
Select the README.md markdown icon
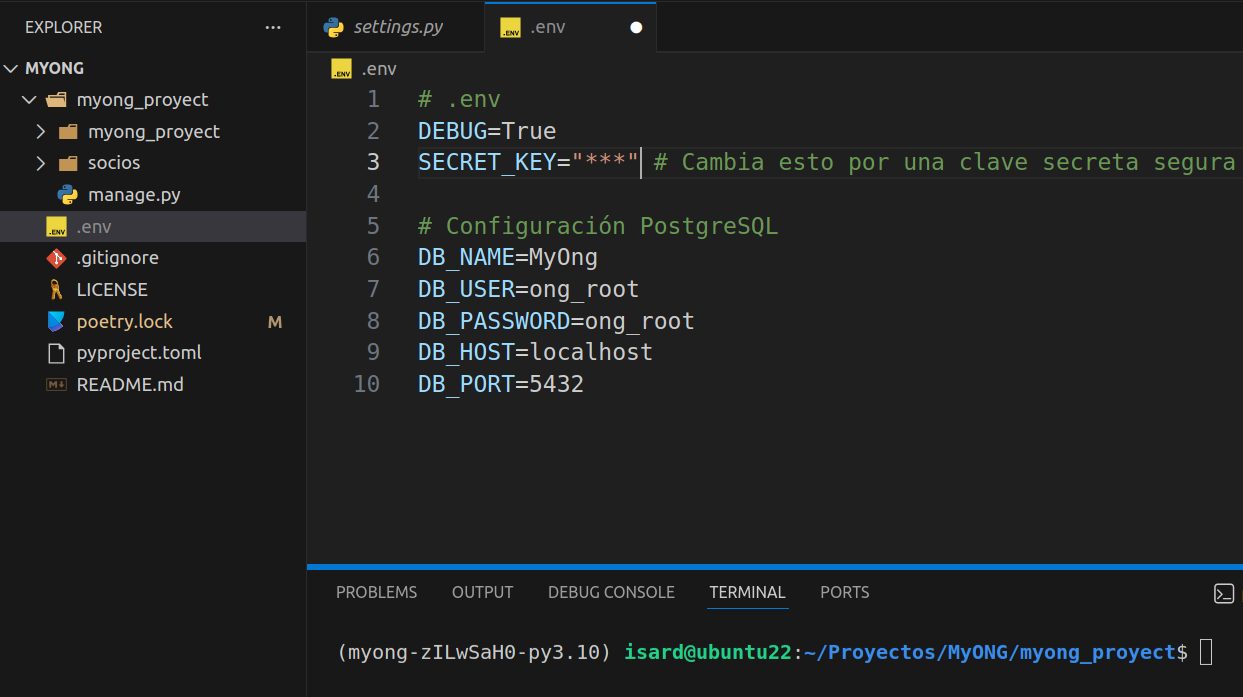[57, 384]
